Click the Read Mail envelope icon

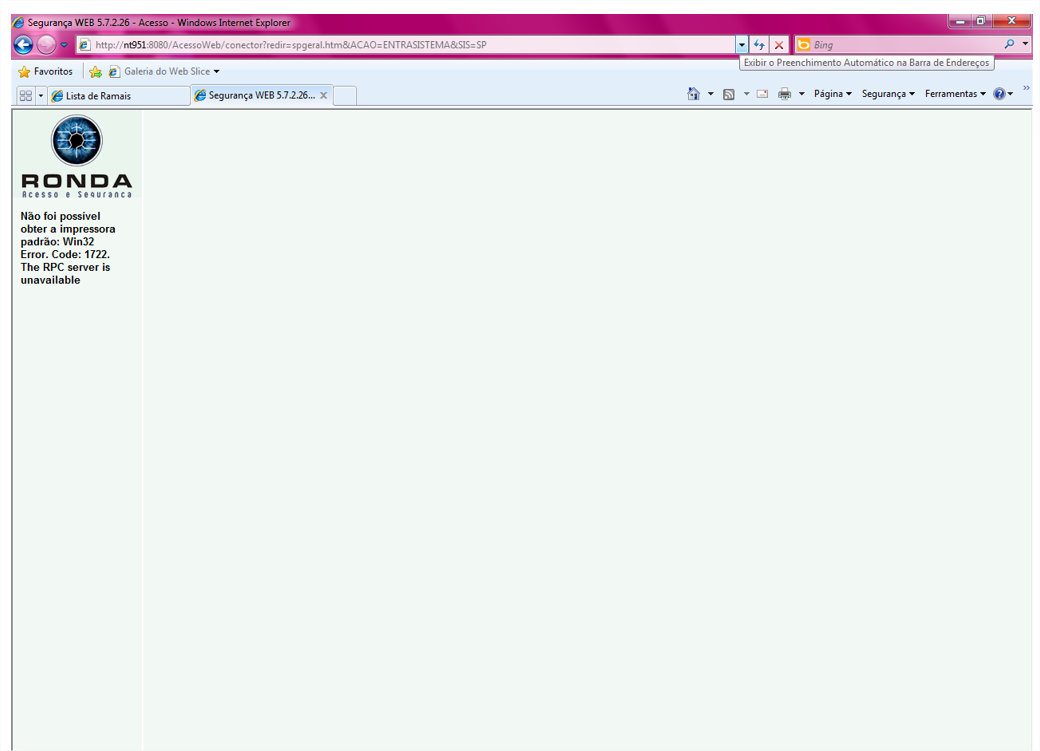(x=763, y=94)
